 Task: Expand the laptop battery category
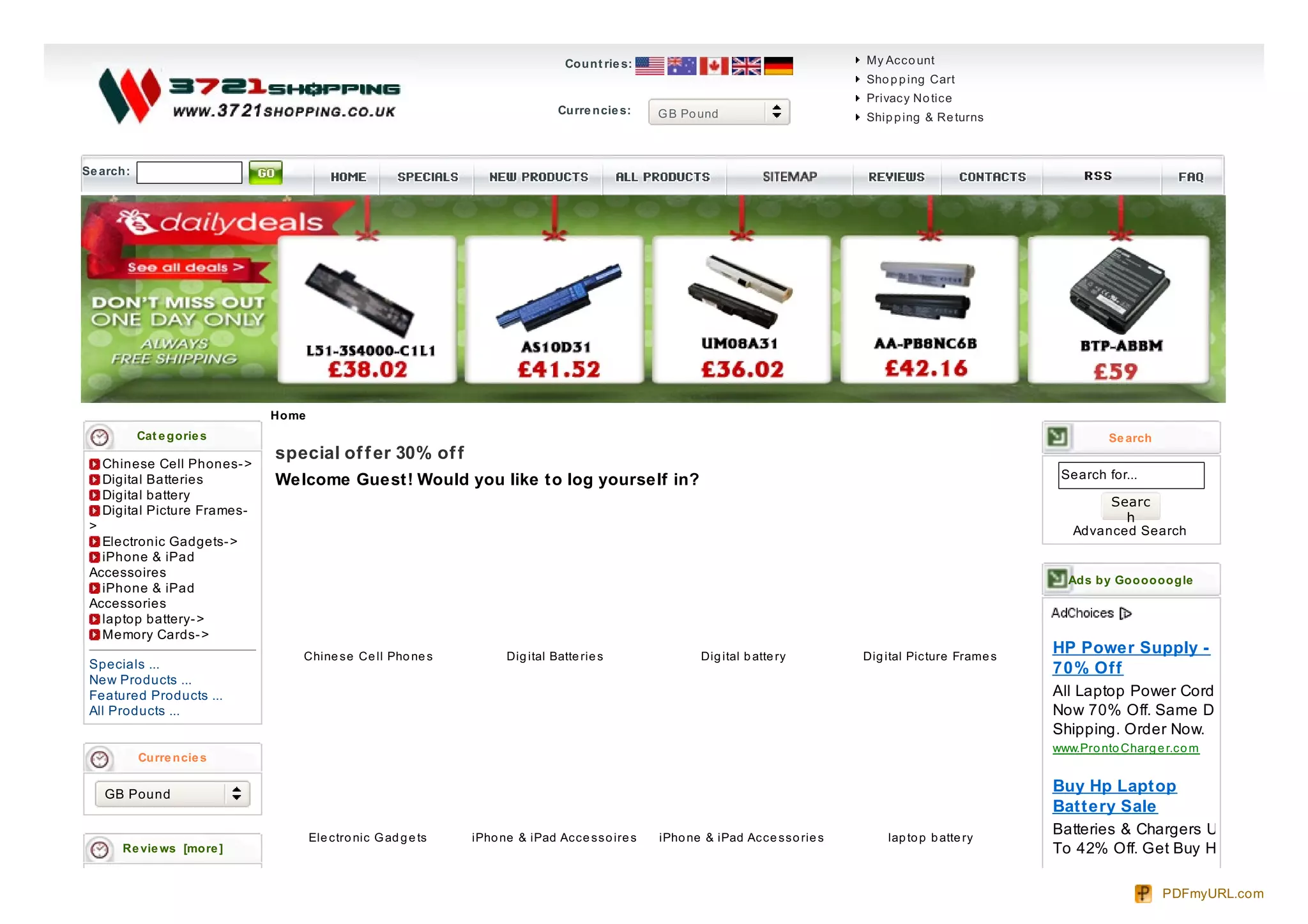pos(153,619)
